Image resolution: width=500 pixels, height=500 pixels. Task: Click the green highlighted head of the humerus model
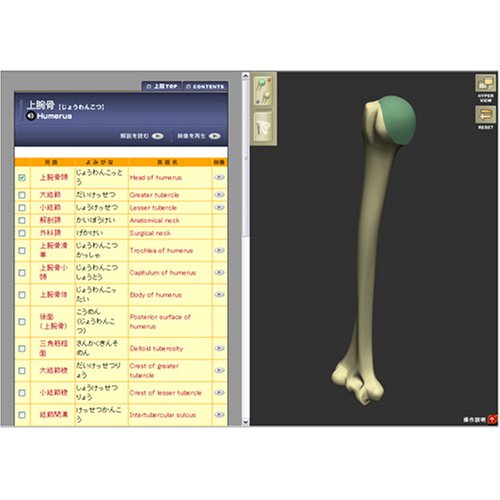coord(398,120)
